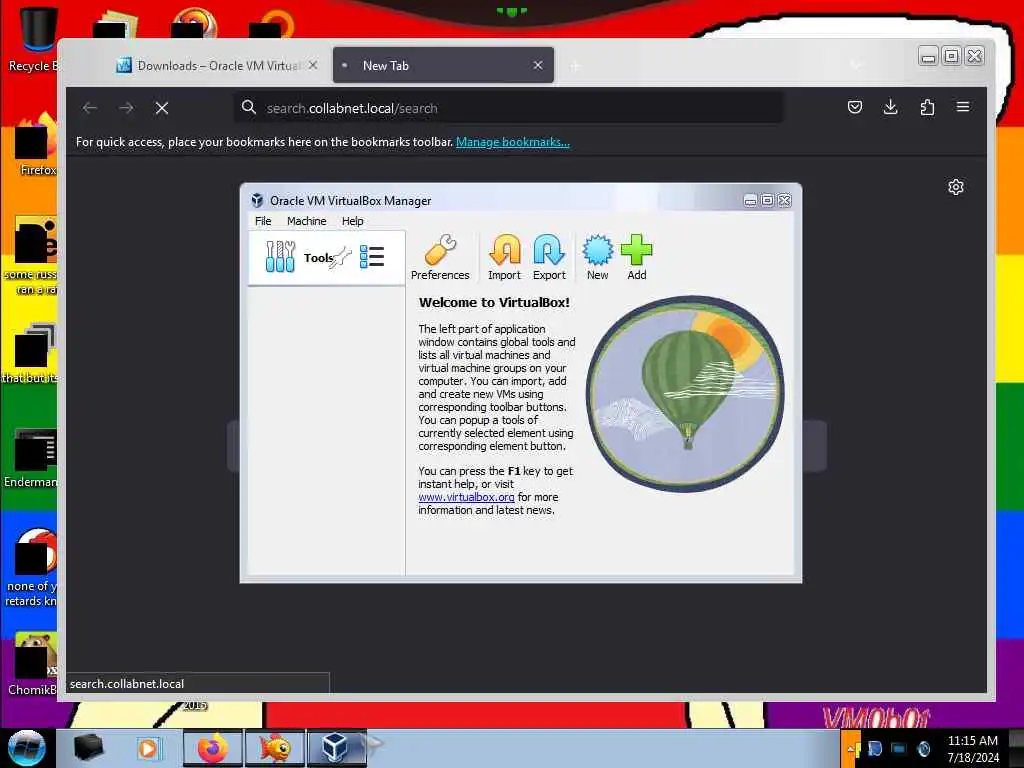Maximize the VirtualBox Manager window
Image resolution: width=1024 pixels, height=768 pixels.
pyautogui.click(x=767, y=200)
